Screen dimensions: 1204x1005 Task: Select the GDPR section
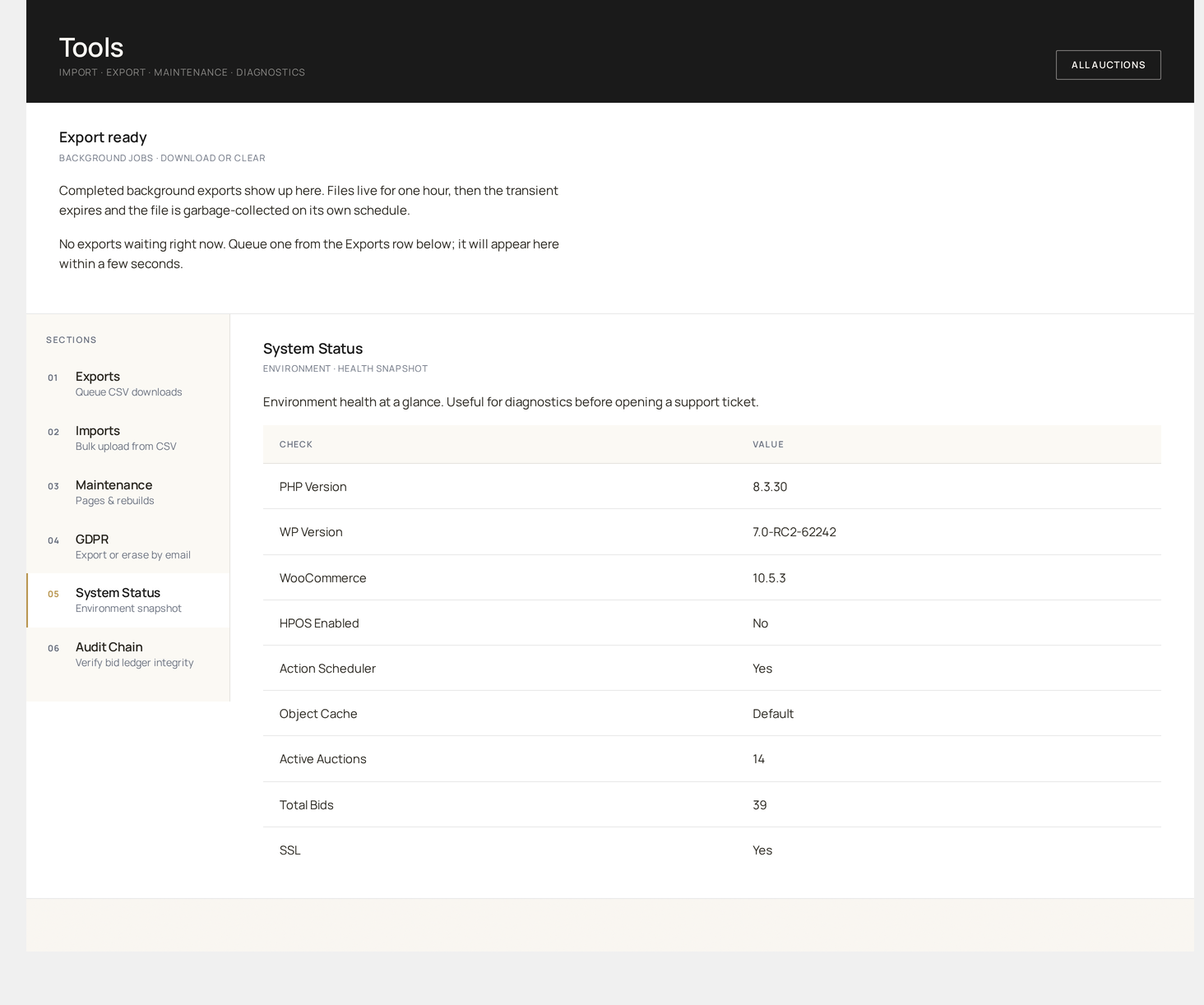pyautogui.click(x=128, y=546)
